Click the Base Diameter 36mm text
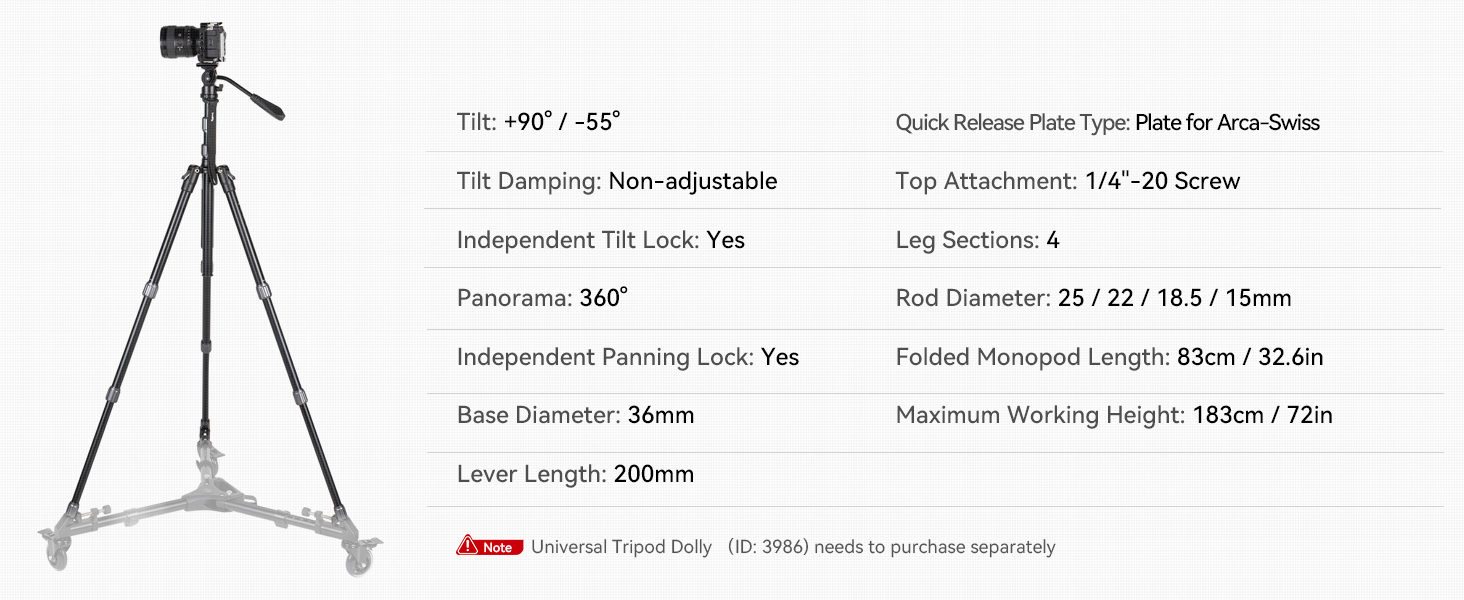 [x=575, y=415]
